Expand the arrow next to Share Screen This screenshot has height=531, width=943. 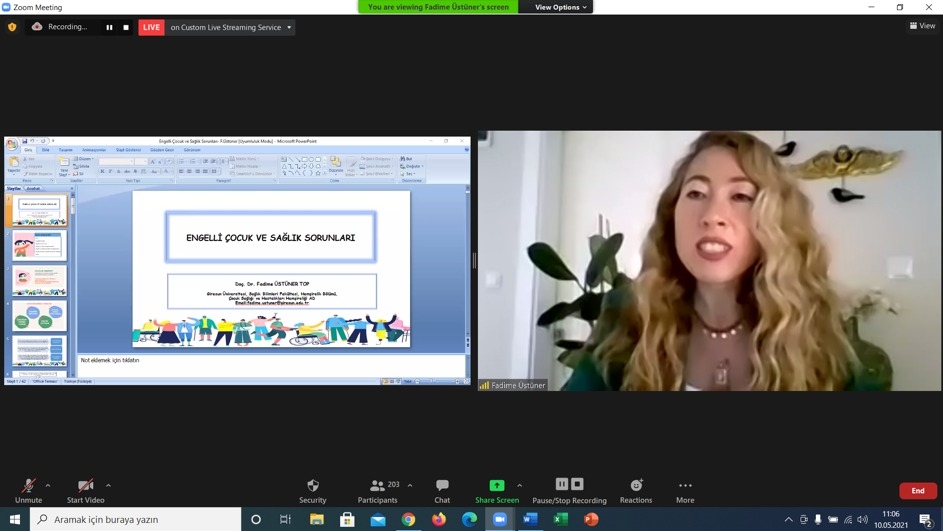pyautogui.click(x=519, y=486)
